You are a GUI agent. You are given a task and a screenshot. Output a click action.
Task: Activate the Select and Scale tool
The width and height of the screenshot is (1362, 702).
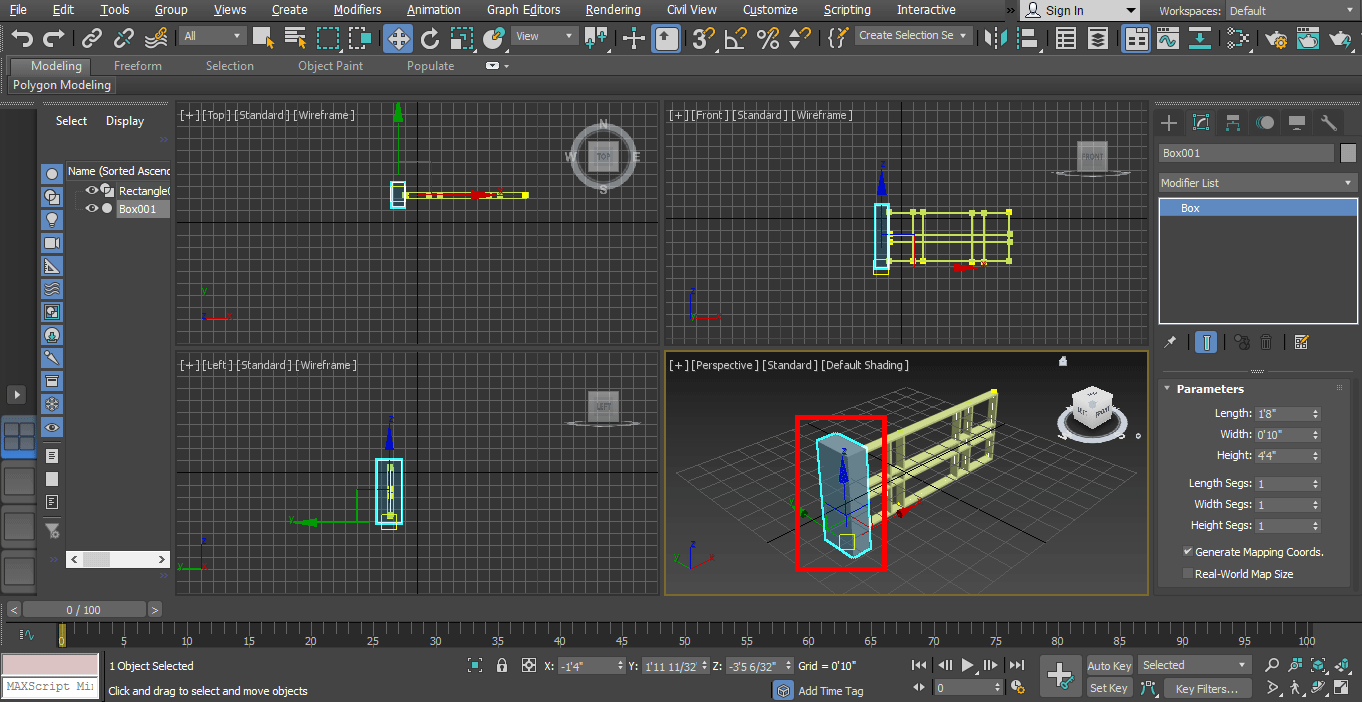(x=462, y=40)
